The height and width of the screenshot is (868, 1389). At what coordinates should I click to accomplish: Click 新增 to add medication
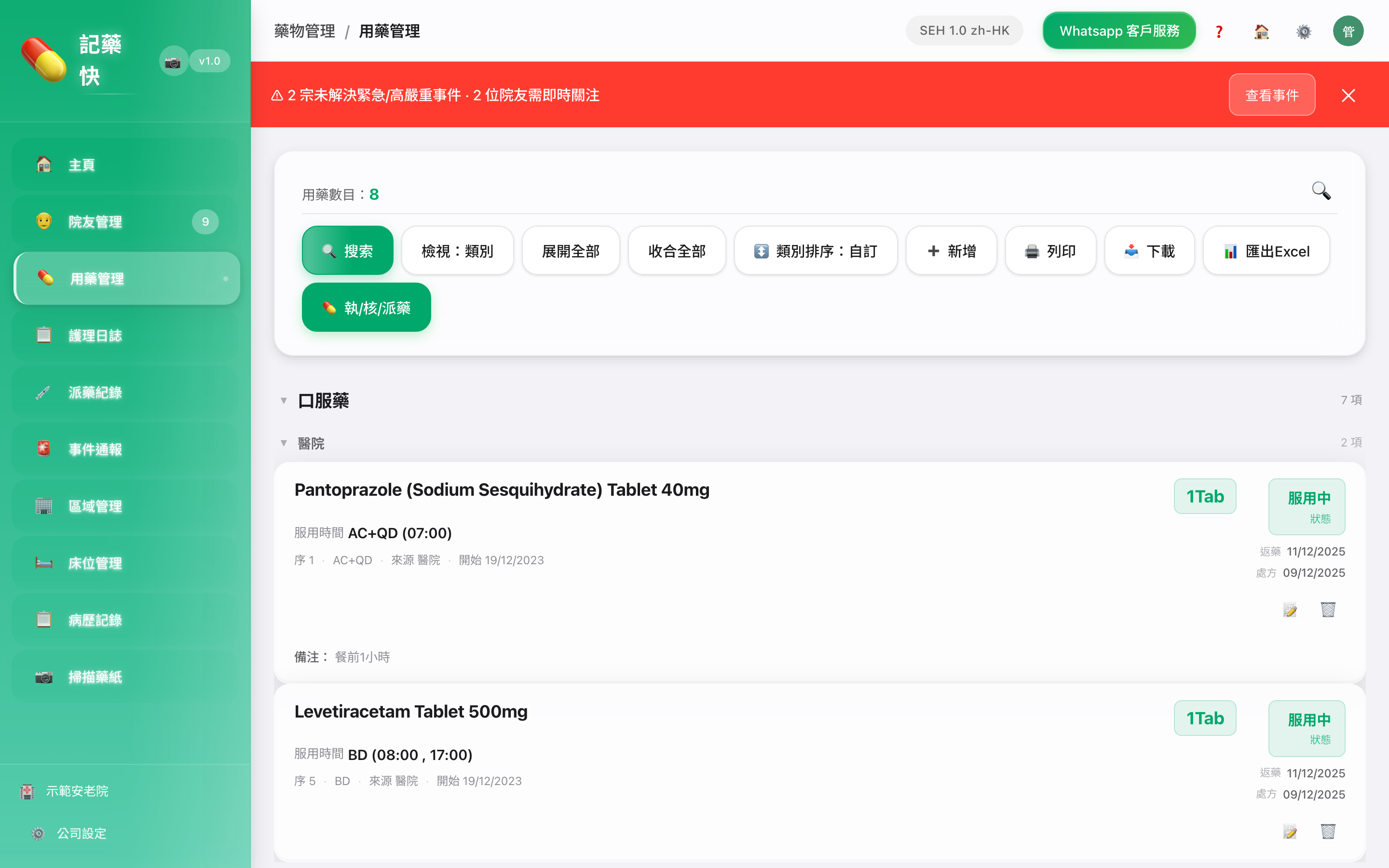tap(951, 251)
